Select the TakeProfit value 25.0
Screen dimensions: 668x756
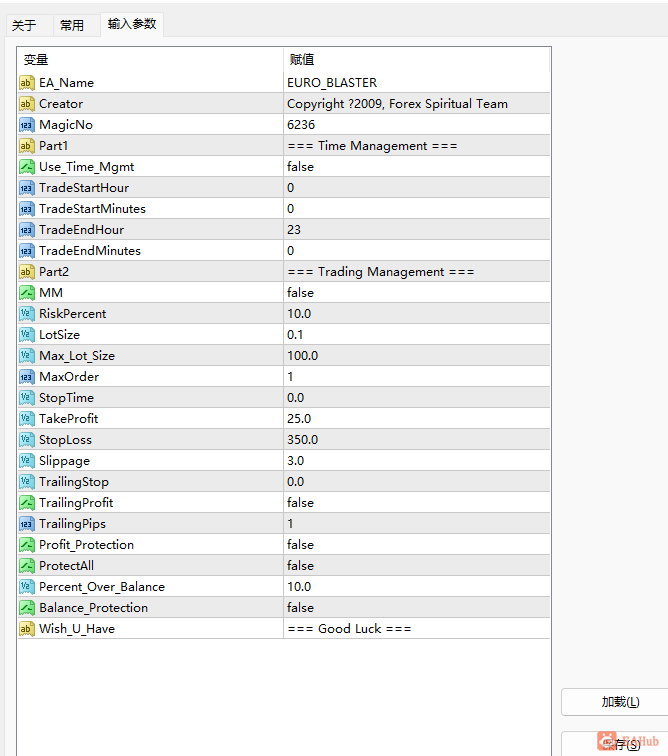pos(417,418)
